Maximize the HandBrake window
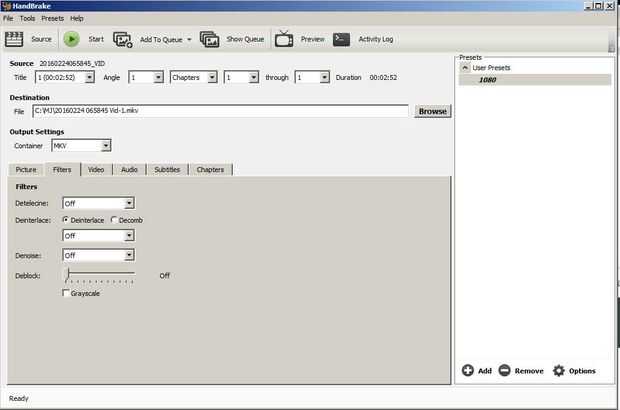This screenshot has height=410, width=620. [x=598, y=6]
